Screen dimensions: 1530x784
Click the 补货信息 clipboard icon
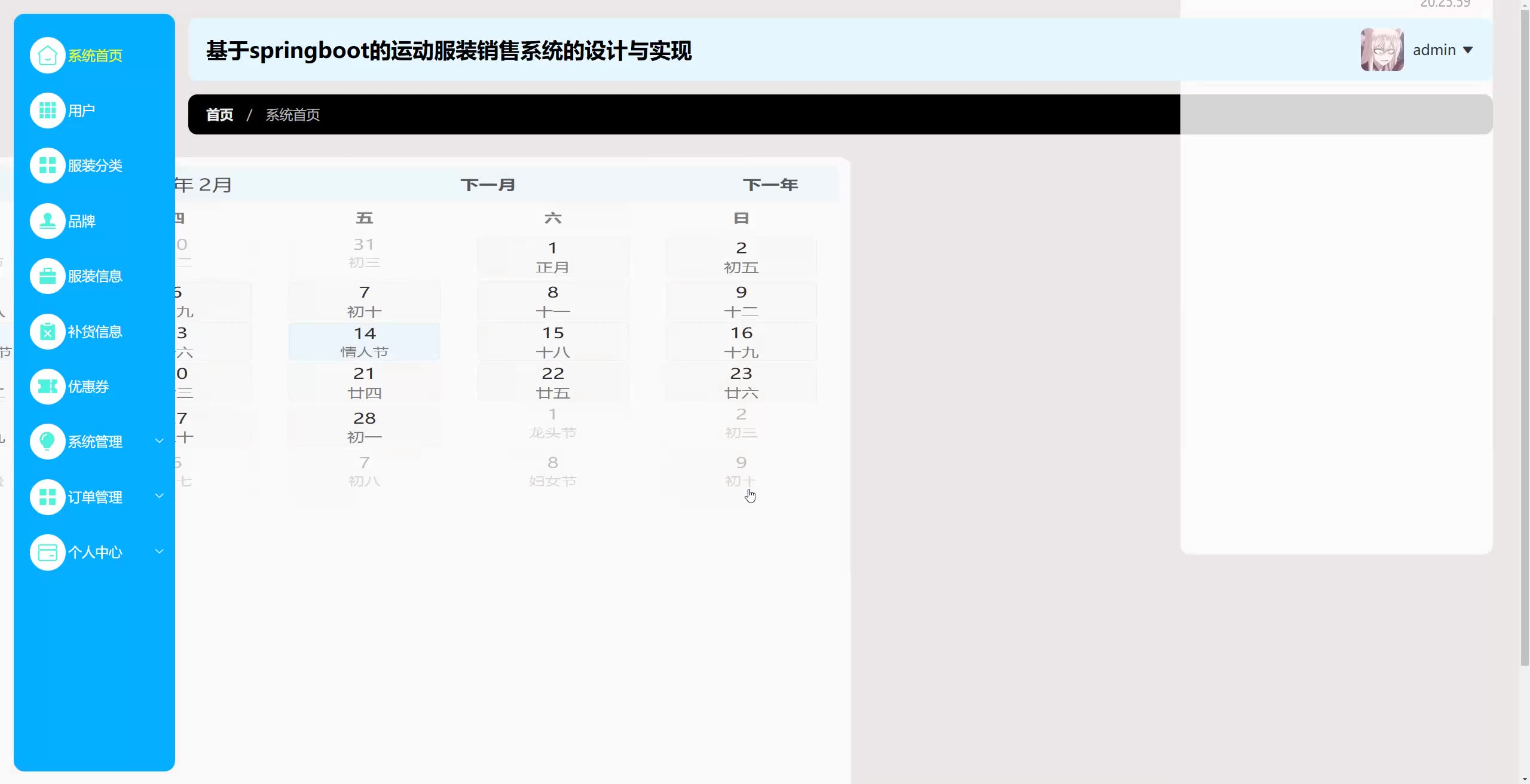(47, 332)
